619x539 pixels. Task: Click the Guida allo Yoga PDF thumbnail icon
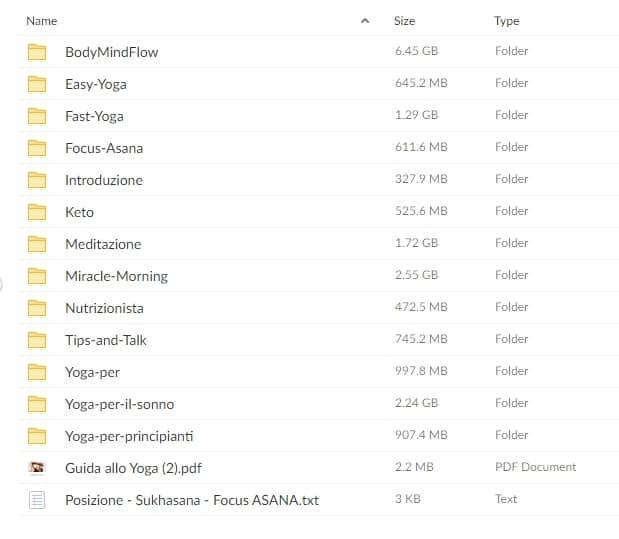pyautogui.click(x=37, y=467)
